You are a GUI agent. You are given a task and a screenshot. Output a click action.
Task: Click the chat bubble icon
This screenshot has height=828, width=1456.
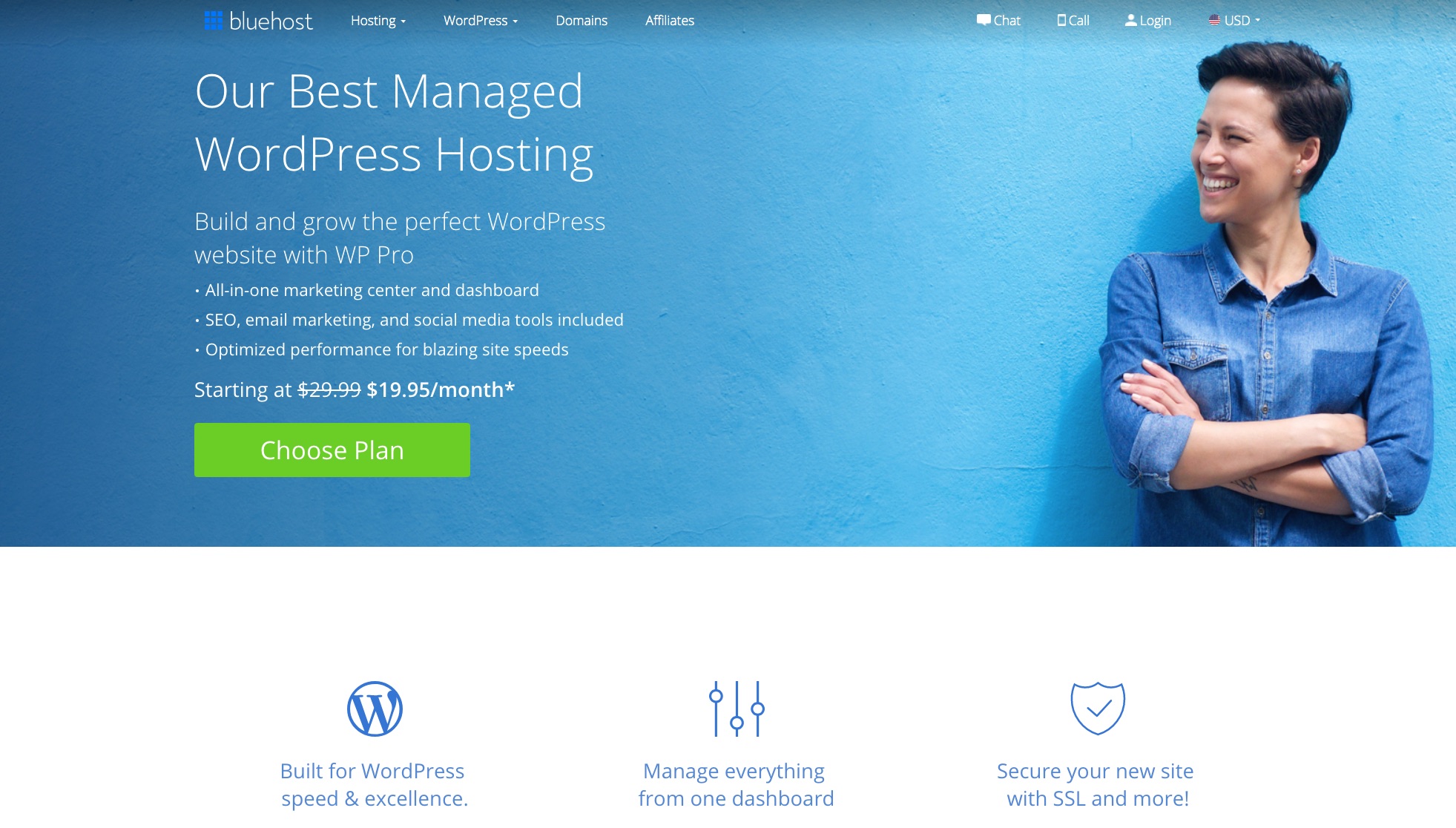point(984,20)
